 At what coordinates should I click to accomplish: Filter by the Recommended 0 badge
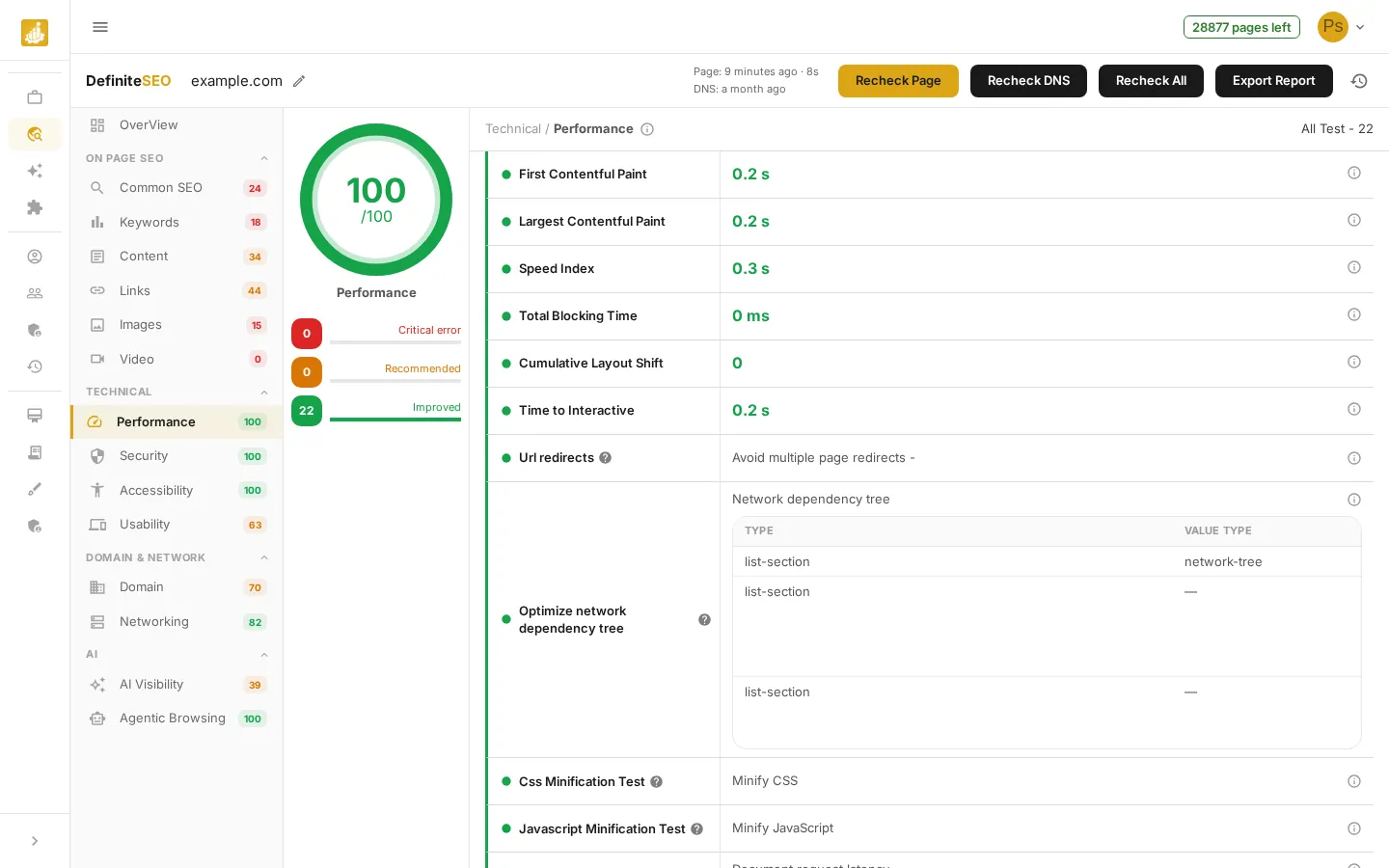pyautogui.click(x=307, y=372)
